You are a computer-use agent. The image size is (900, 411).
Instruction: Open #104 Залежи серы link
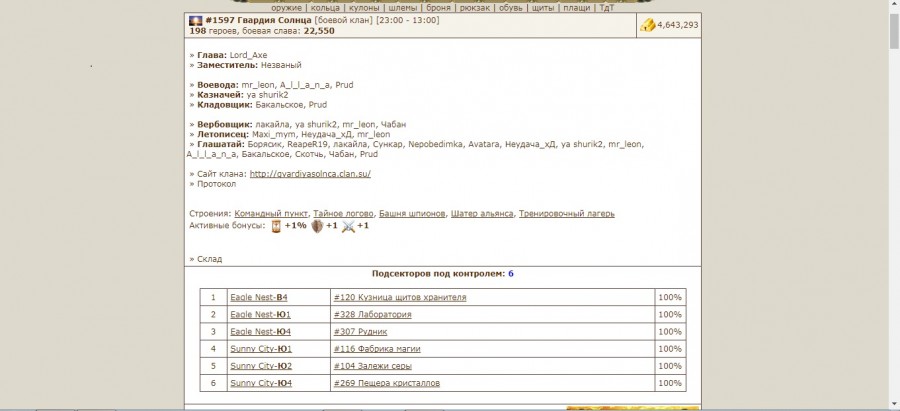pos(373,366)
